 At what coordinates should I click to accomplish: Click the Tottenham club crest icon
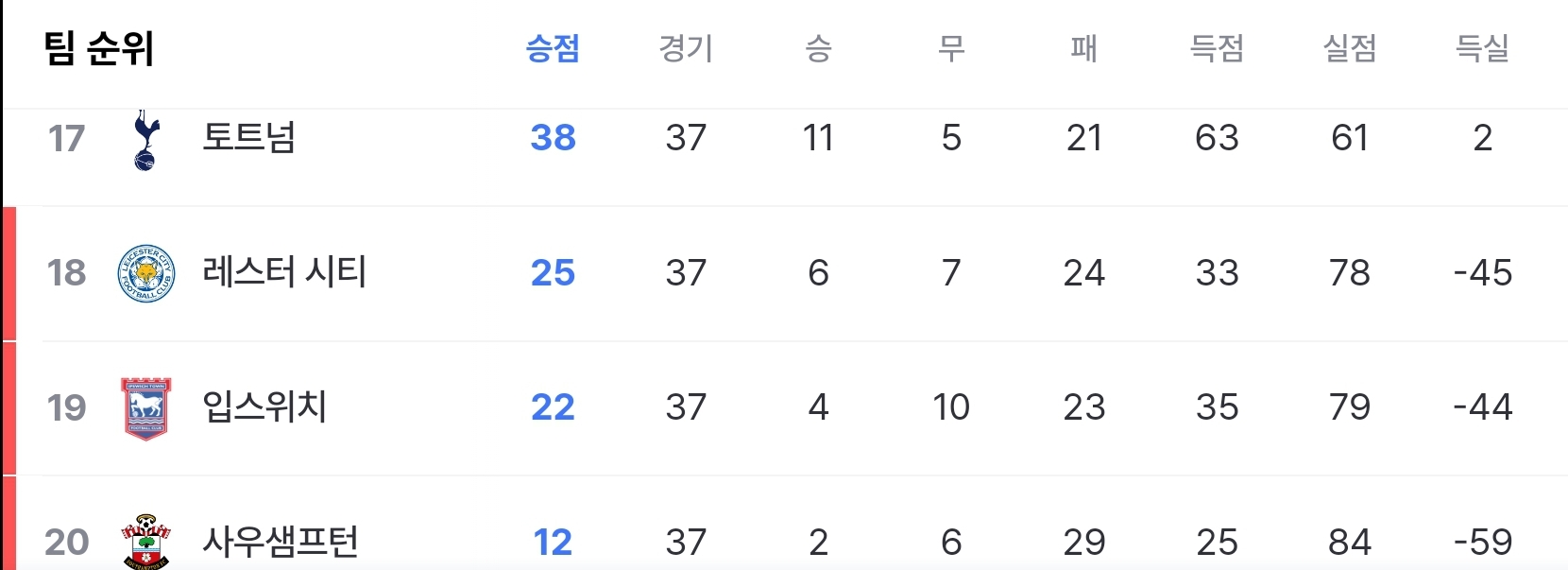point(145,140)
